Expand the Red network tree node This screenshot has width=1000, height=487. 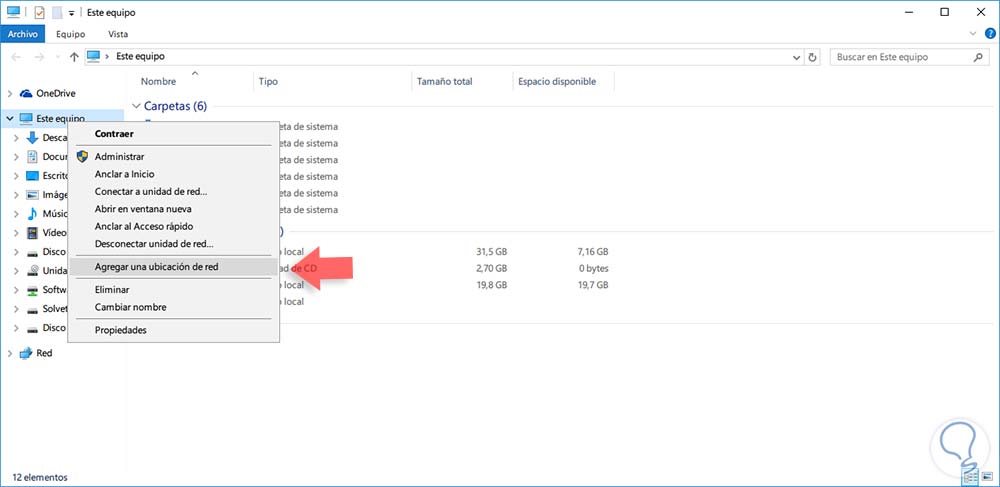coord(10,353)
